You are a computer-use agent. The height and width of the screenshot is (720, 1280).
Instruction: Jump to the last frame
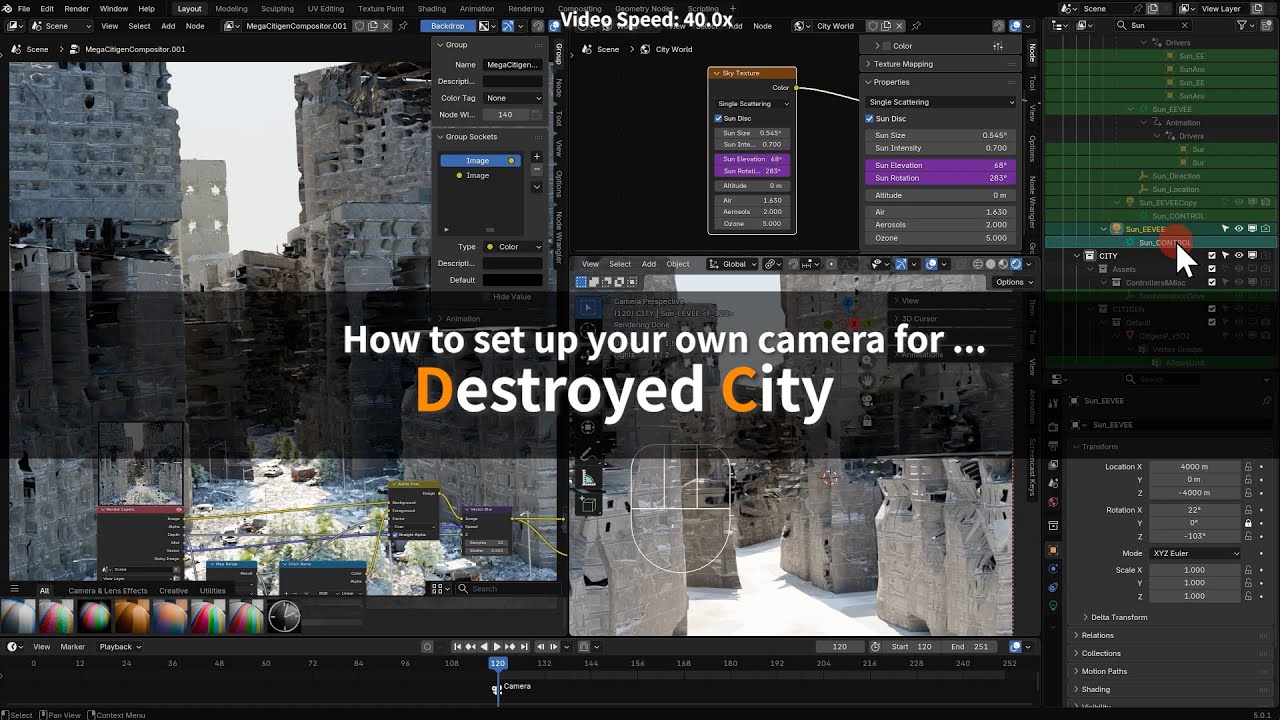click(x=523, y=647)
